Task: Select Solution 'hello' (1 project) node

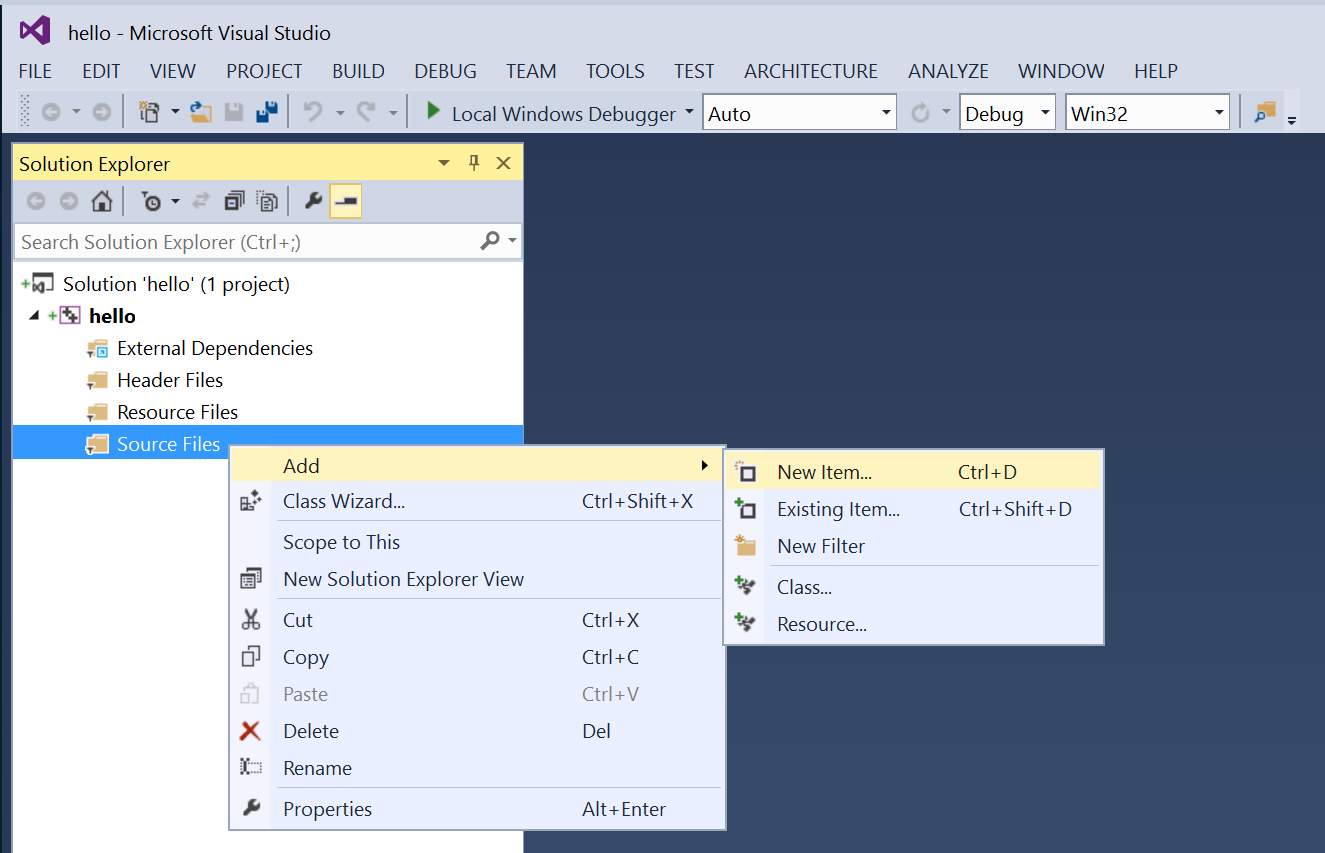Action: point(176,284)
